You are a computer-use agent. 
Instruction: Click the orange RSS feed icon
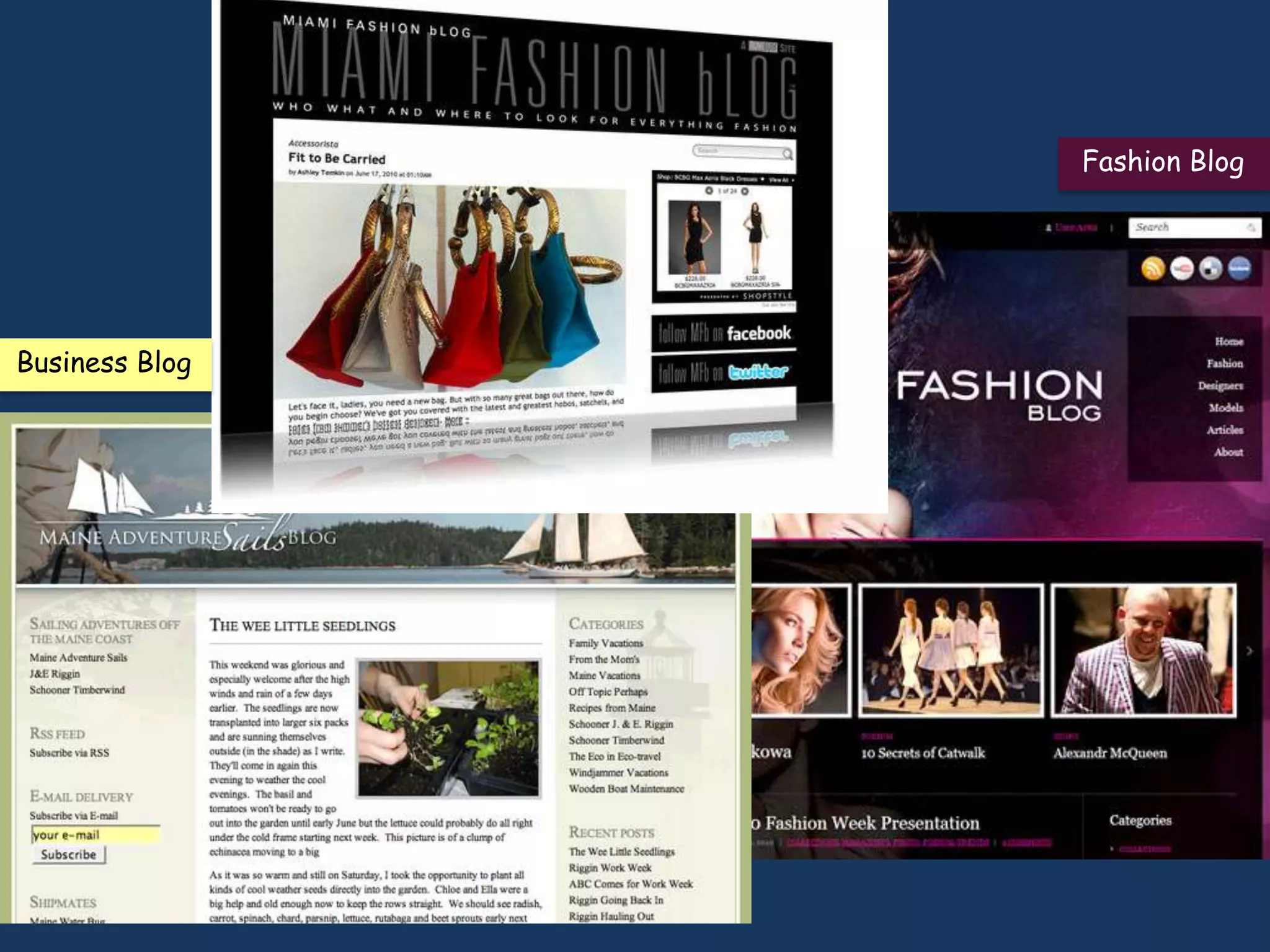tap(1153, 268)
